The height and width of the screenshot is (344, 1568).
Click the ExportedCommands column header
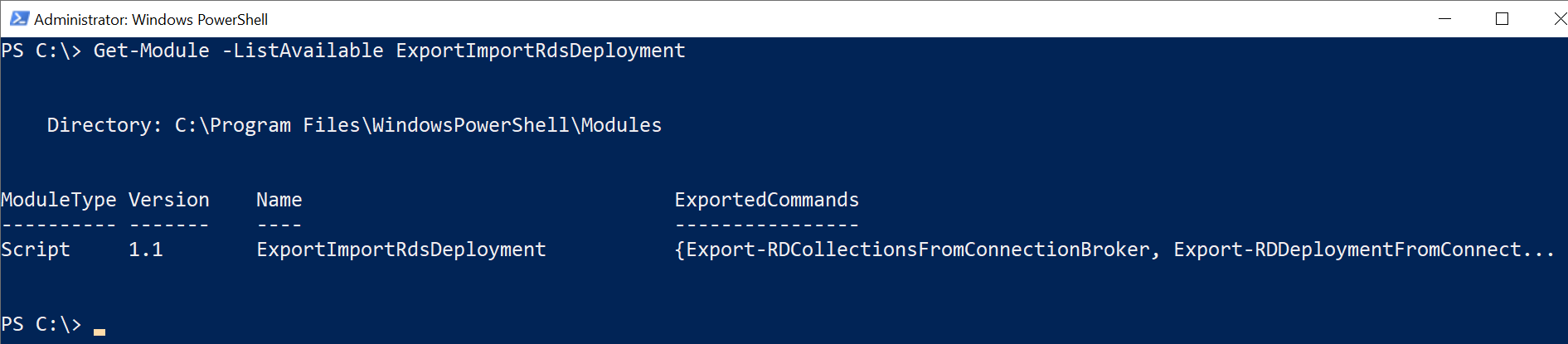pyautogui.click(x=767, y=200)
